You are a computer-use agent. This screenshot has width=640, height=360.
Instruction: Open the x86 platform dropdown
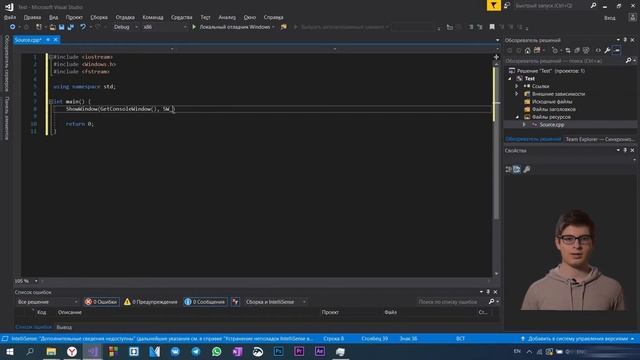(164, 27)
